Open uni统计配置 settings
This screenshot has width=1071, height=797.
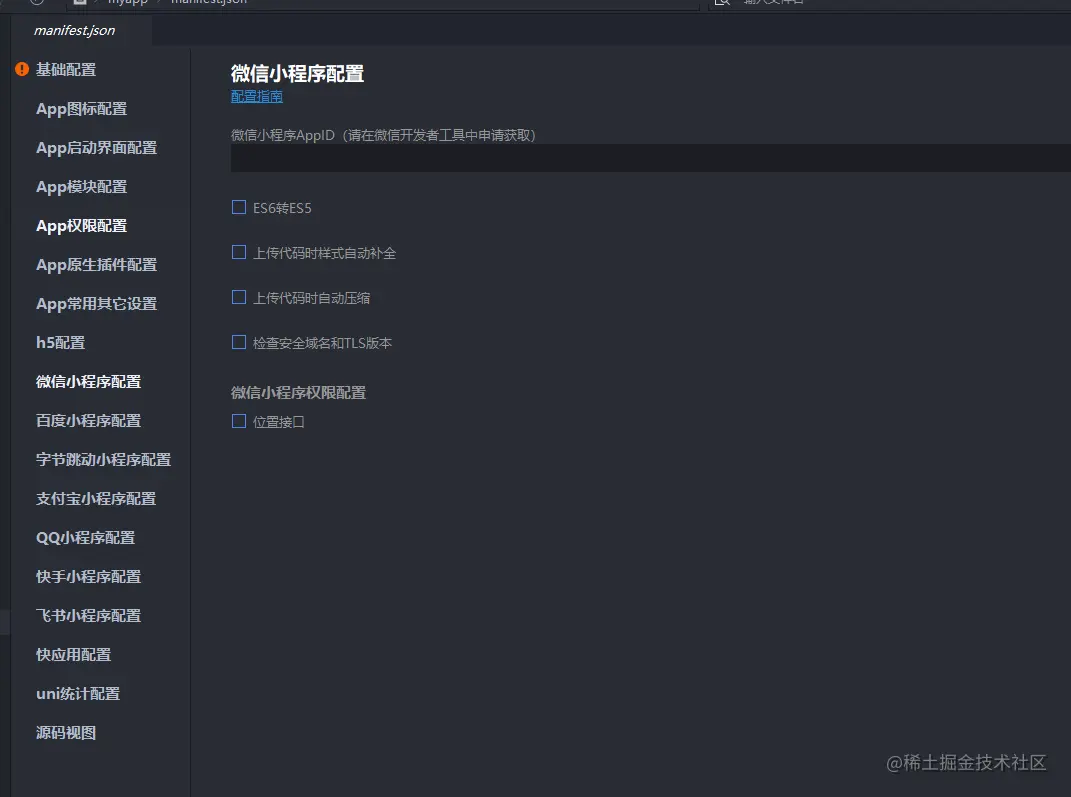tap(77, 693)
